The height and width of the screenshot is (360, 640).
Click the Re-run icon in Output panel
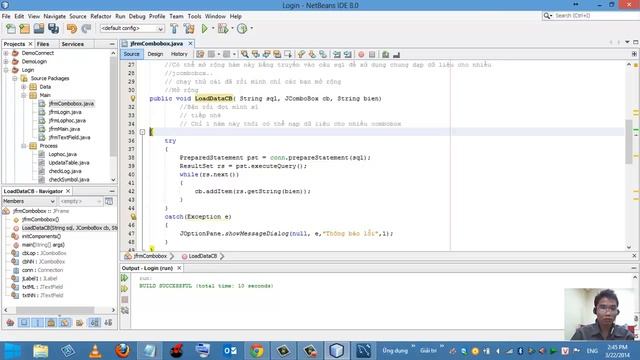[124, 278]
